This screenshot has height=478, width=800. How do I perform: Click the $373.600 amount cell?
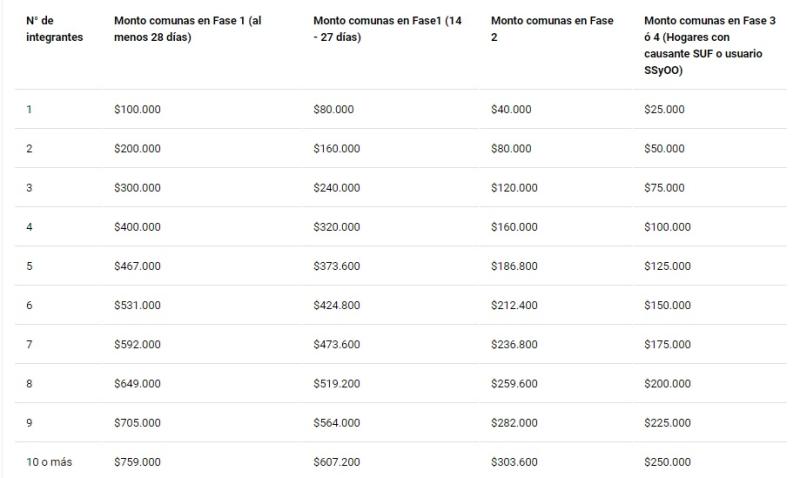(x=337, y=266)
